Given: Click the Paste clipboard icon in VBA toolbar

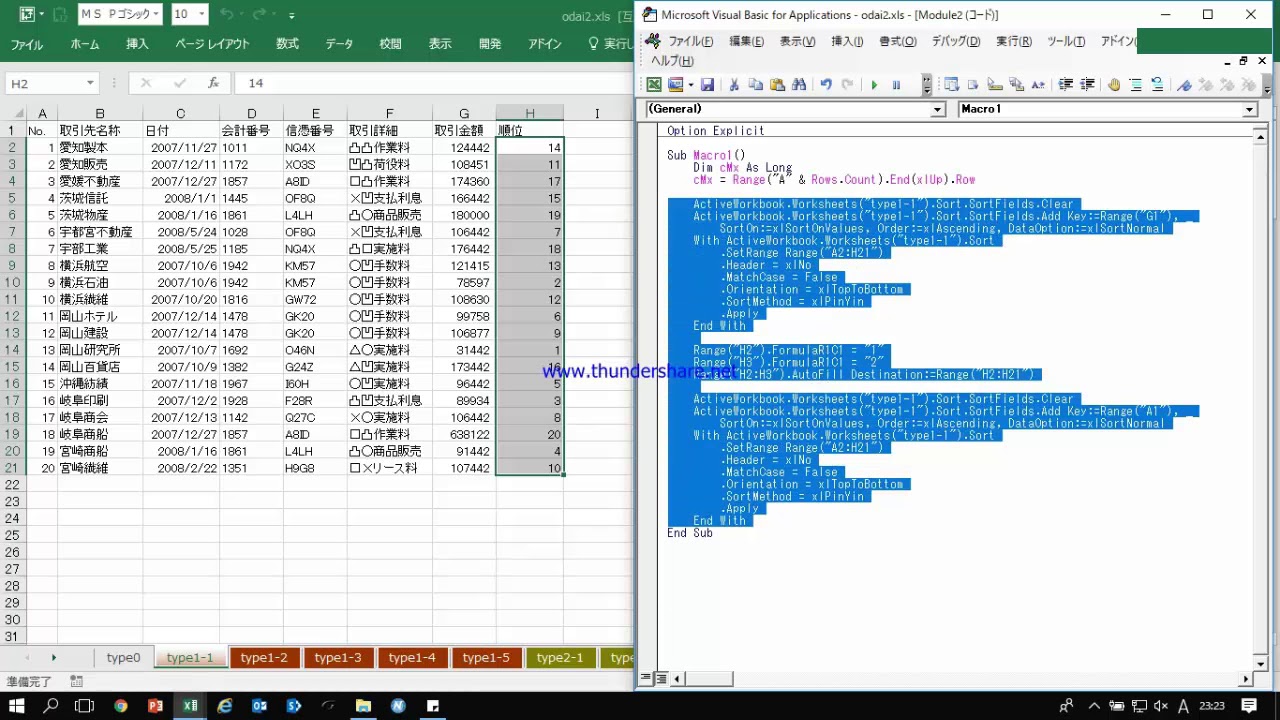Looking at the screenshot, I should (777, 85).
